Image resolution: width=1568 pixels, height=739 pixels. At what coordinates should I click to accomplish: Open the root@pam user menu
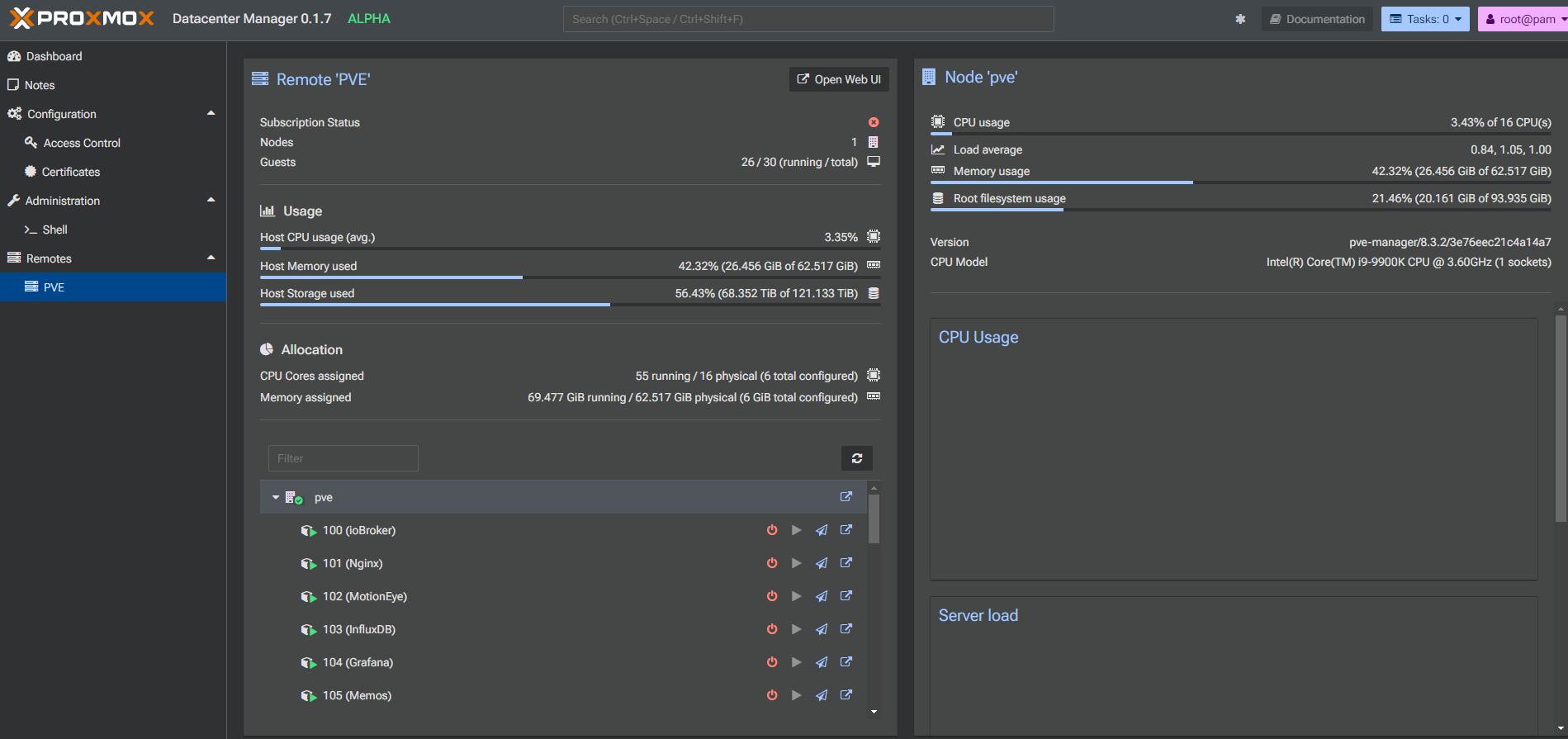(x=1523, y=19)
